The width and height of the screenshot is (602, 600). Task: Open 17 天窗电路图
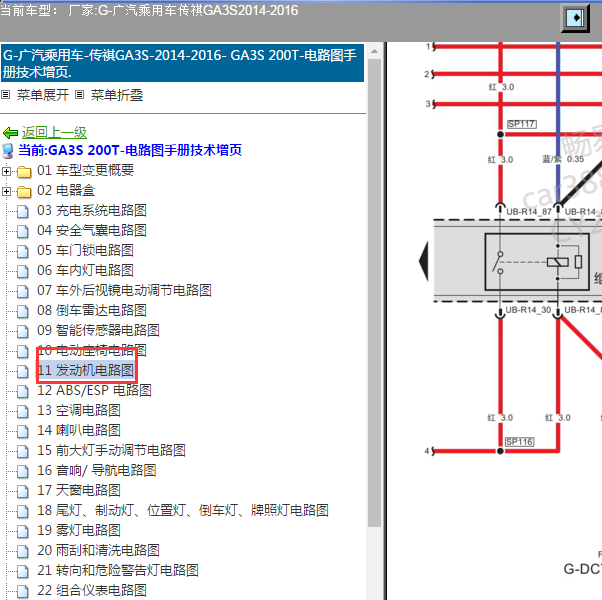pyautogui.click(x=79, y=490)
